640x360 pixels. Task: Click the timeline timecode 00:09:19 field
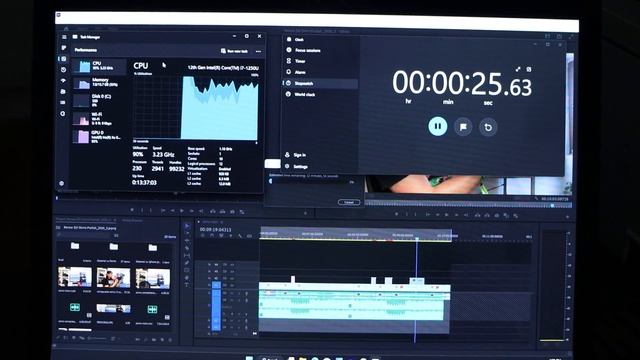[x=216, y=230]
